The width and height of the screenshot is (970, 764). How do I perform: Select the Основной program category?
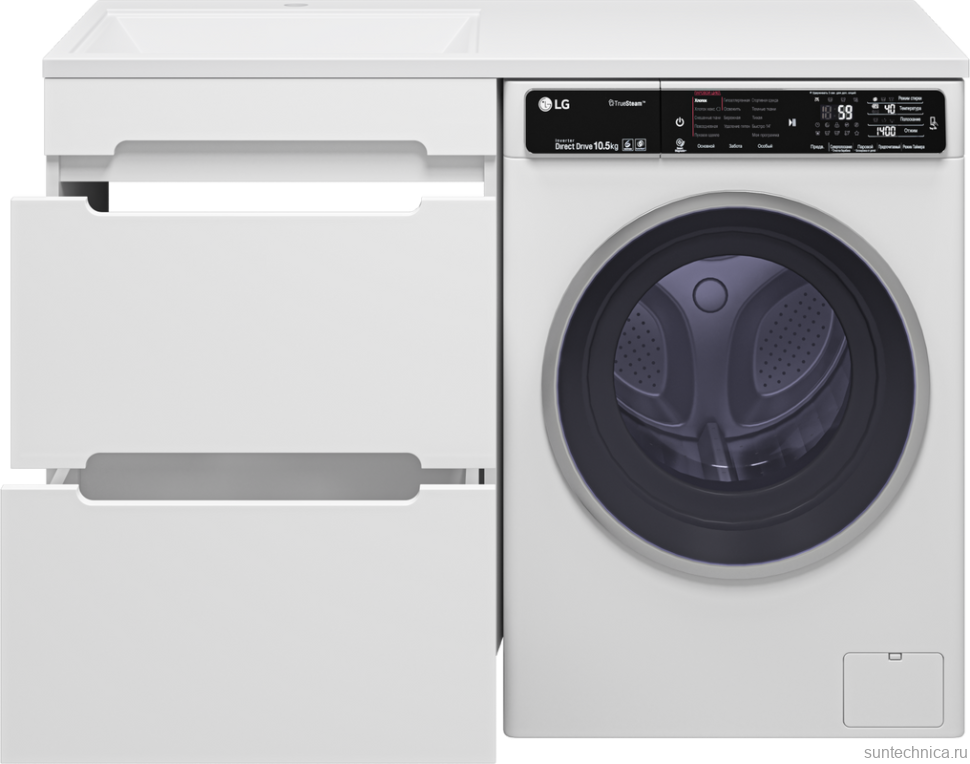[x=706, y=147]
